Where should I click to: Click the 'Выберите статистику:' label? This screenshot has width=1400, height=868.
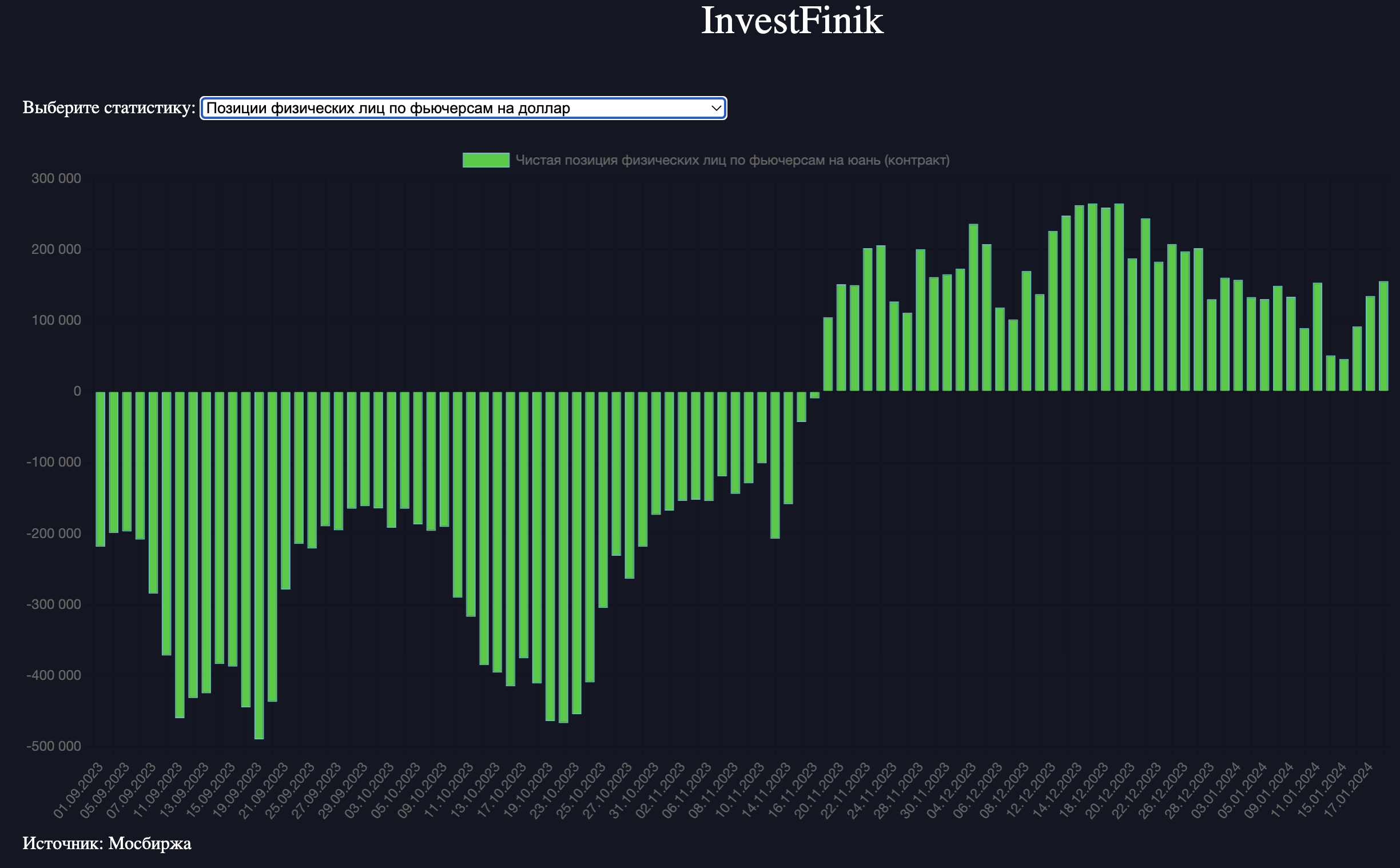(109, 107)
